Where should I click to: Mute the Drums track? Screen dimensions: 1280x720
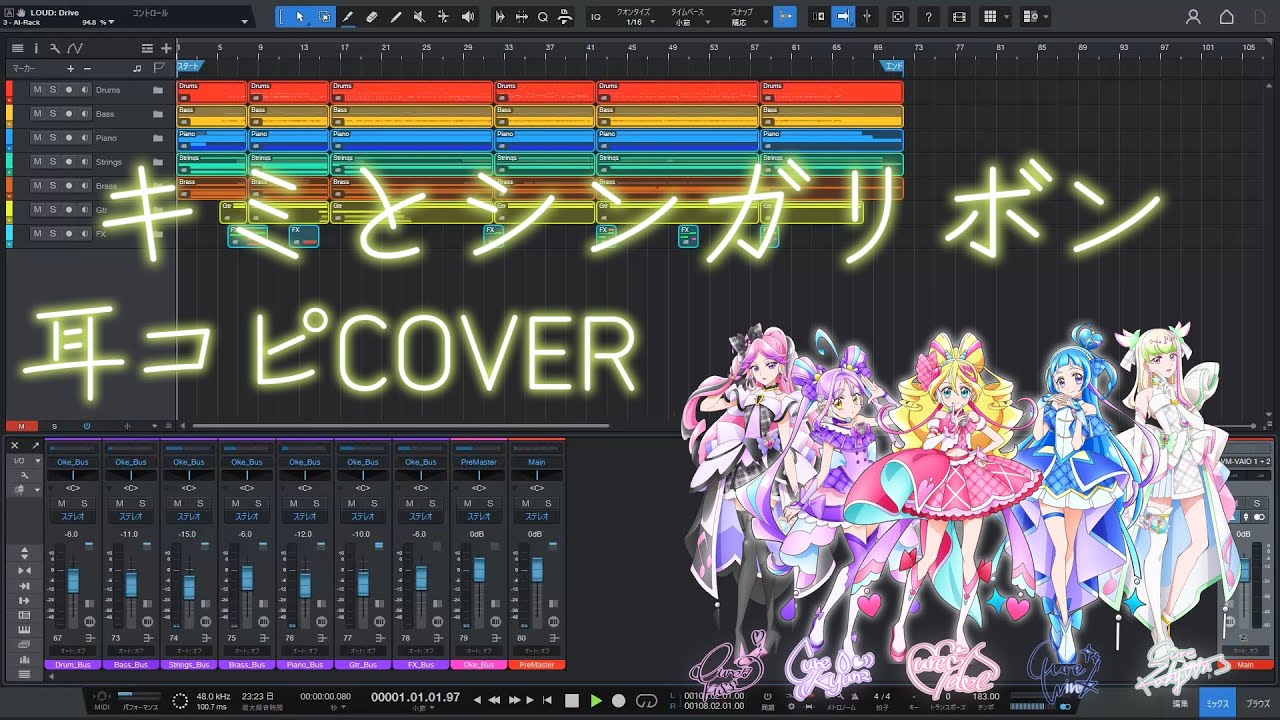tap(37, 90)
